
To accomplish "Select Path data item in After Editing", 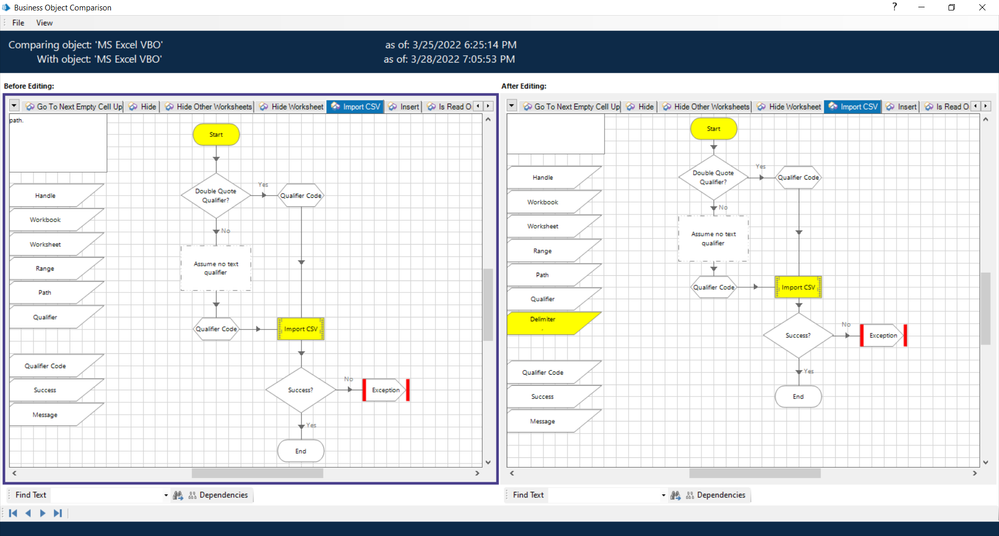I will (x=553, y=275).
